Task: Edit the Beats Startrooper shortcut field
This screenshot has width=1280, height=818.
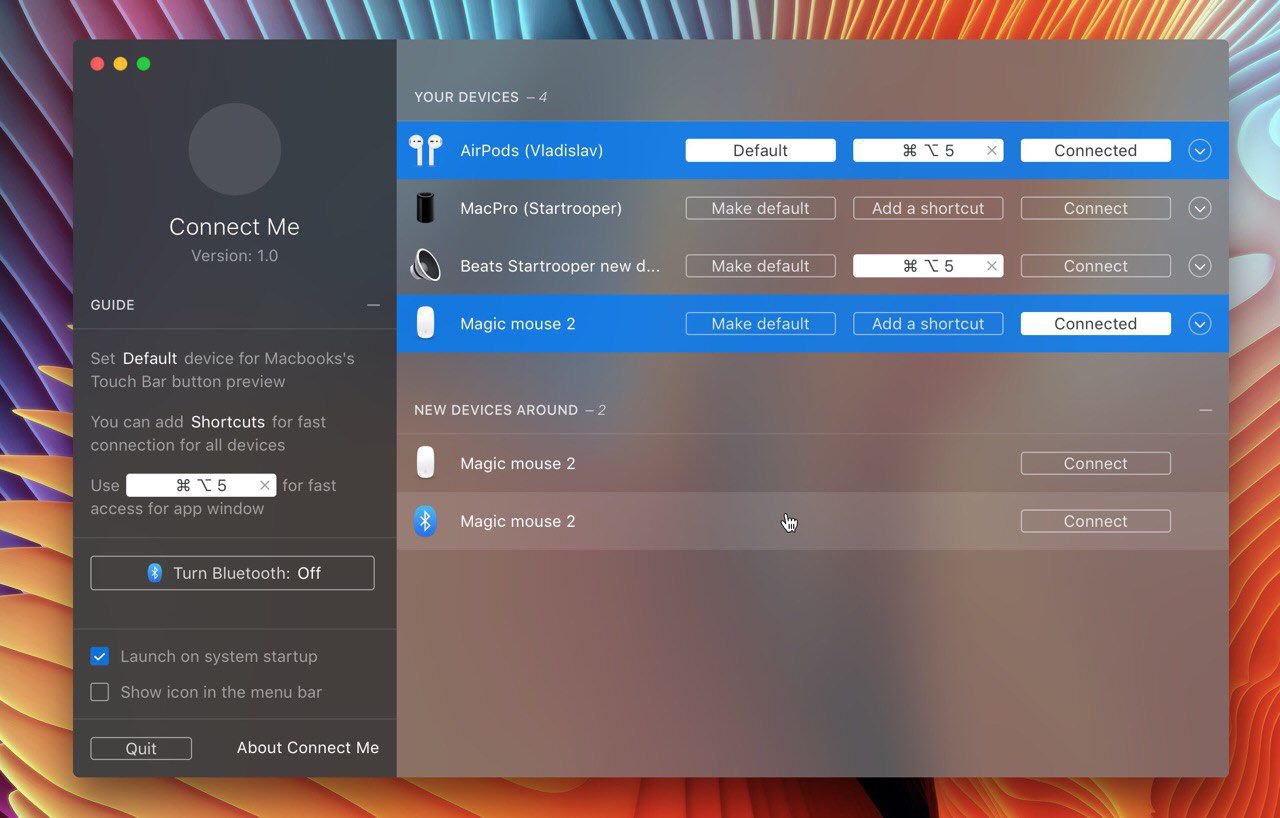Action: pyautogui.click(x=928, y=266)
